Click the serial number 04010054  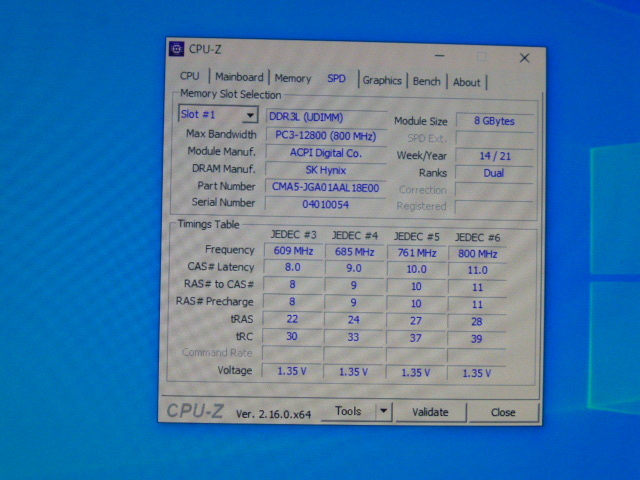tap(325, 204)
